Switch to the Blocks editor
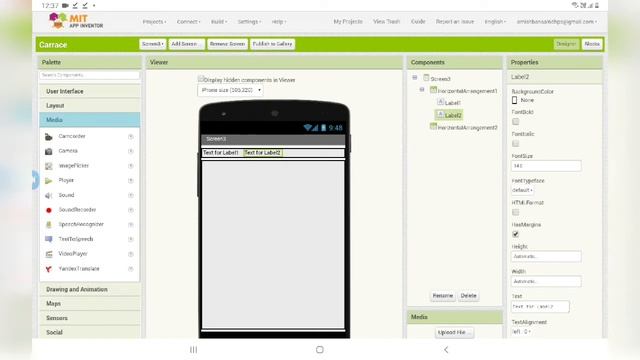Viewport: 640px width, 360px height. [x=592, y=44]
